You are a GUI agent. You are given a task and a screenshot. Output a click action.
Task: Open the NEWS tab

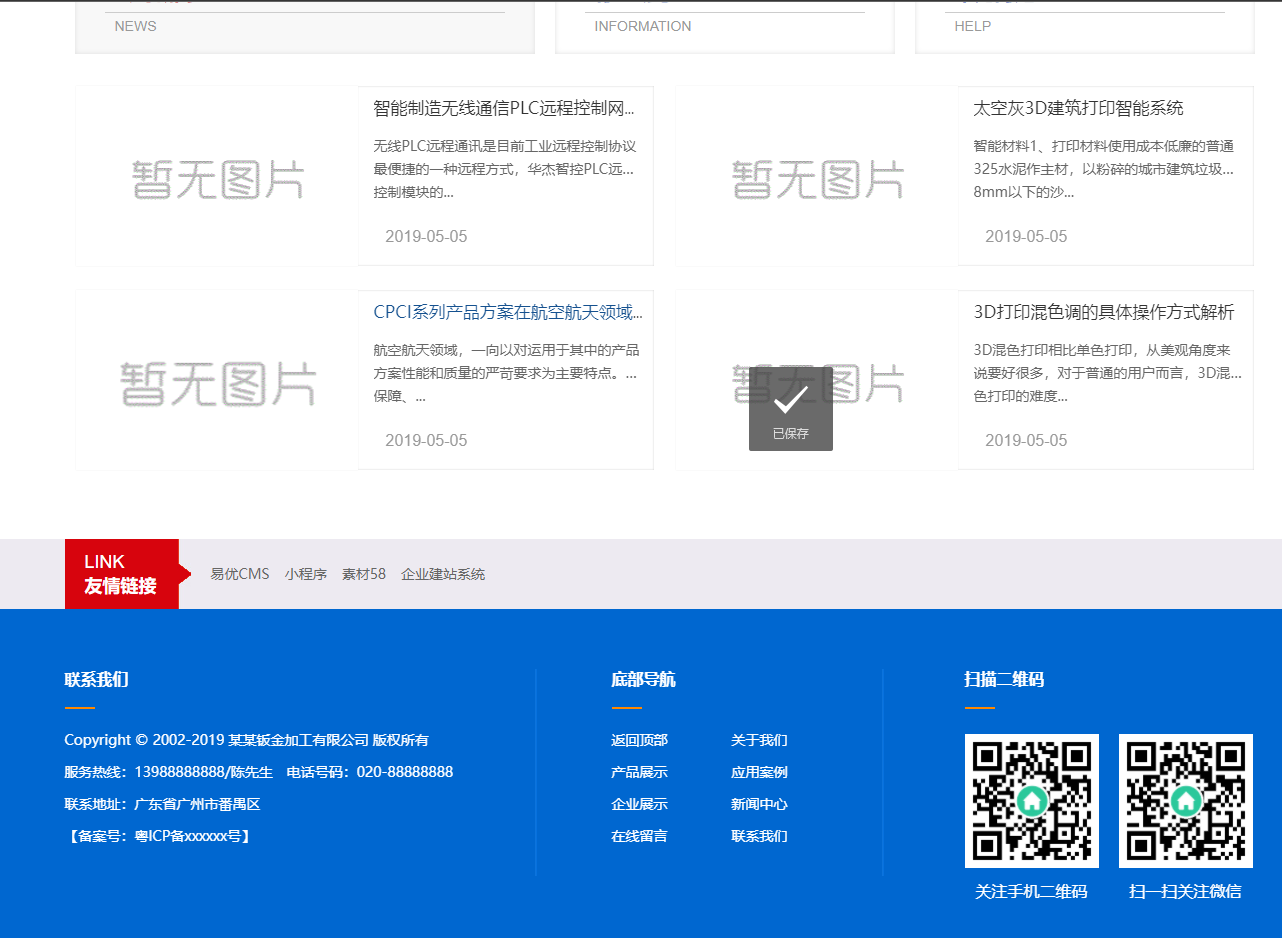coord(135,26)
